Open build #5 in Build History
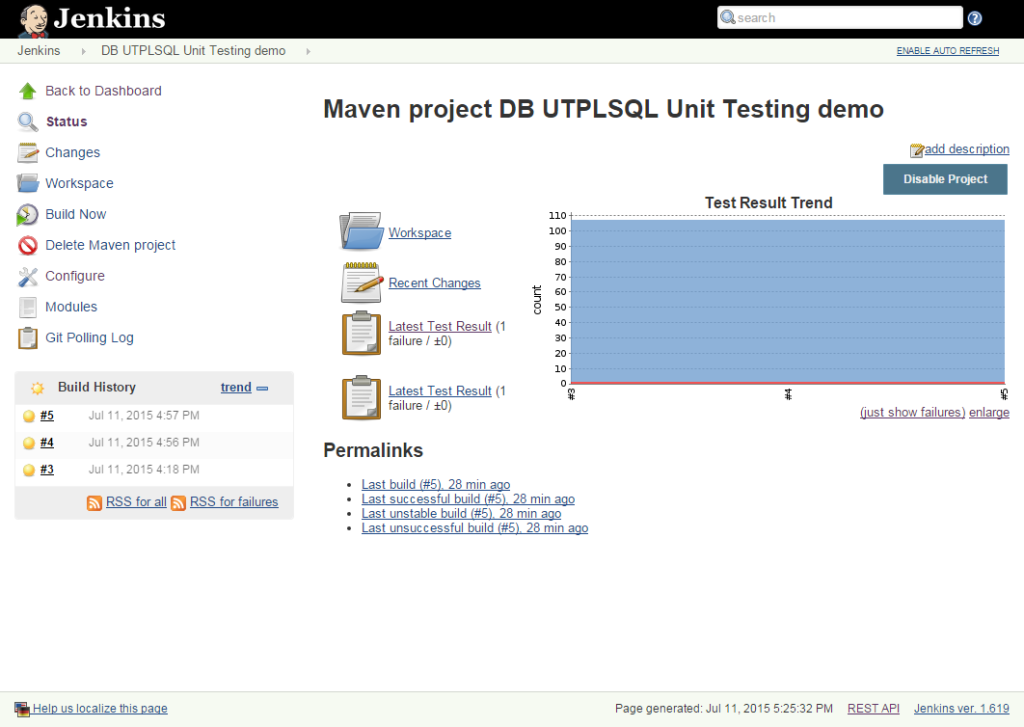 (47, 415)
